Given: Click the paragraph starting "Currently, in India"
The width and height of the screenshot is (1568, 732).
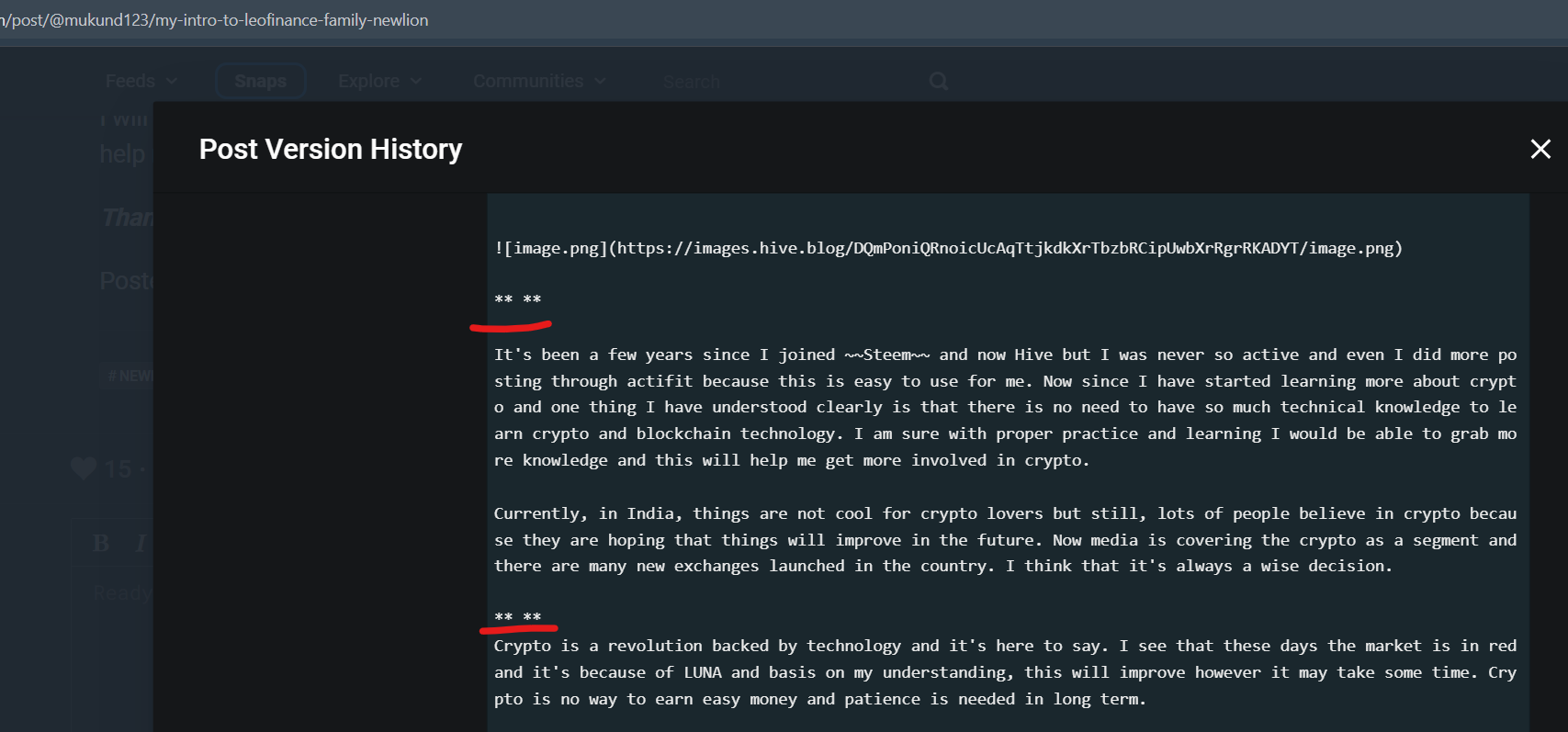Looking at the screenshot, I should [1005, 540].
